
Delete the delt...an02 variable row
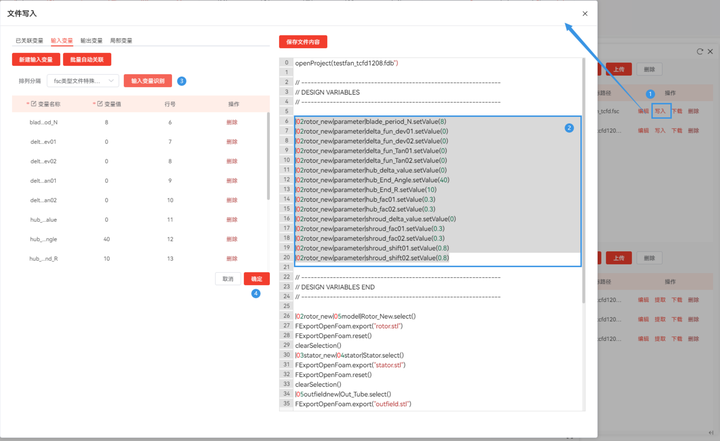point(232,200)
